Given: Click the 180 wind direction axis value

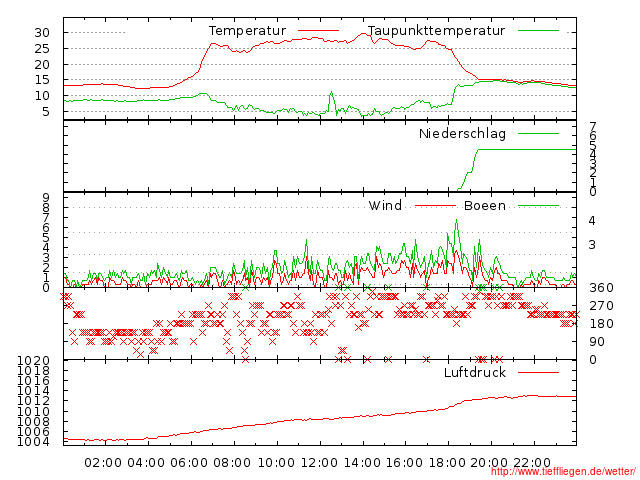Looking at the screenshot, I should point(601,324).
